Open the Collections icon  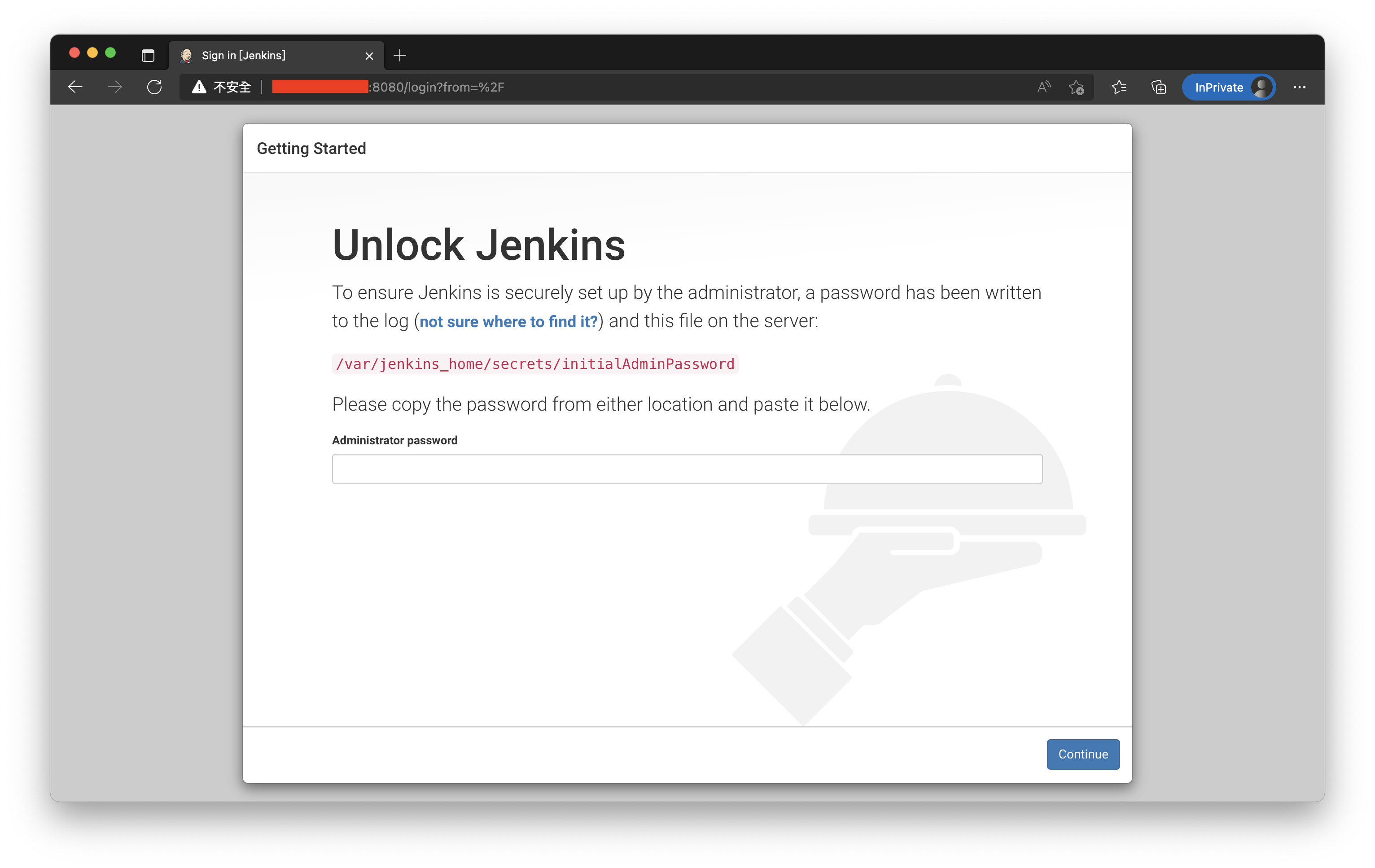pyautogui.click(x=1158, y=87)
